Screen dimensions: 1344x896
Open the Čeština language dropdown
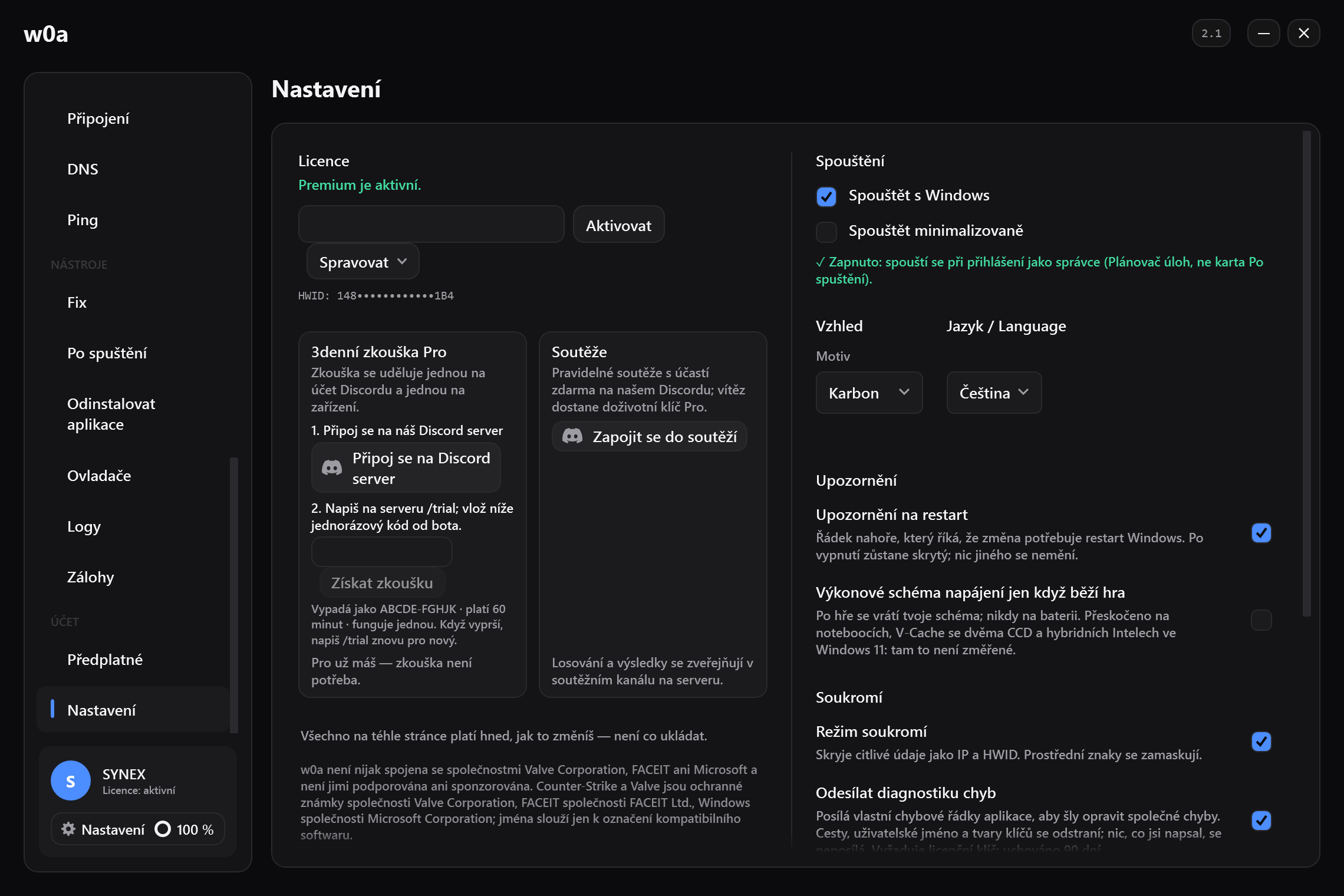click(x=994, y=393)
